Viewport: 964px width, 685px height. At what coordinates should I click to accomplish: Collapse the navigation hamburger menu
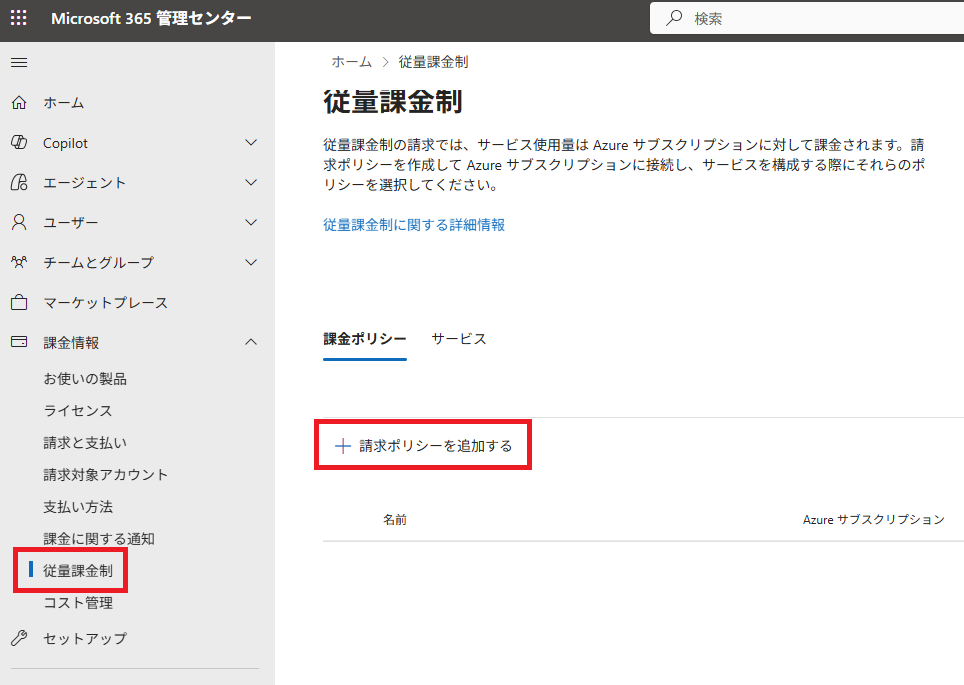19,62
